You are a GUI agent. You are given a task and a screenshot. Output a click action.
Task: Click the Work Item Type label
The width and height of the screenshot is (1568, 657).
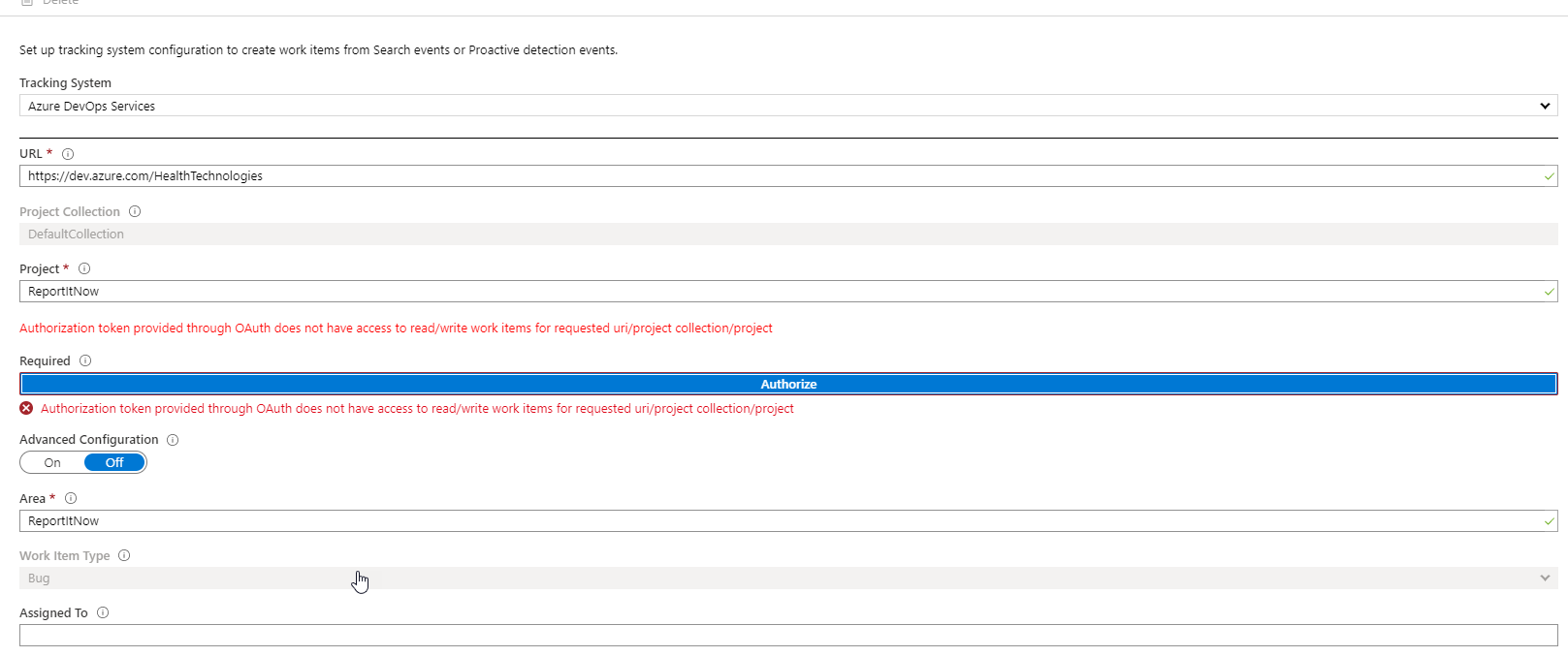coord(64,555)
